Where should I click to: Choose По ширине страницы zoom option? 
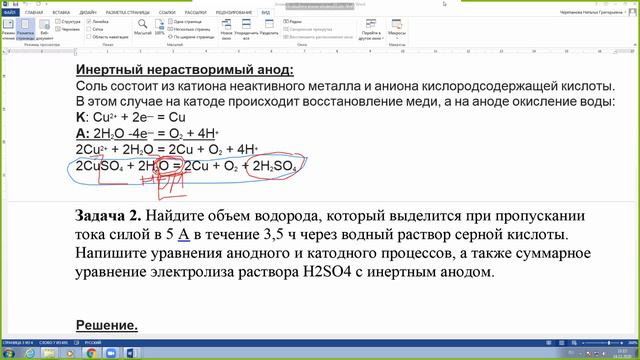191,37
